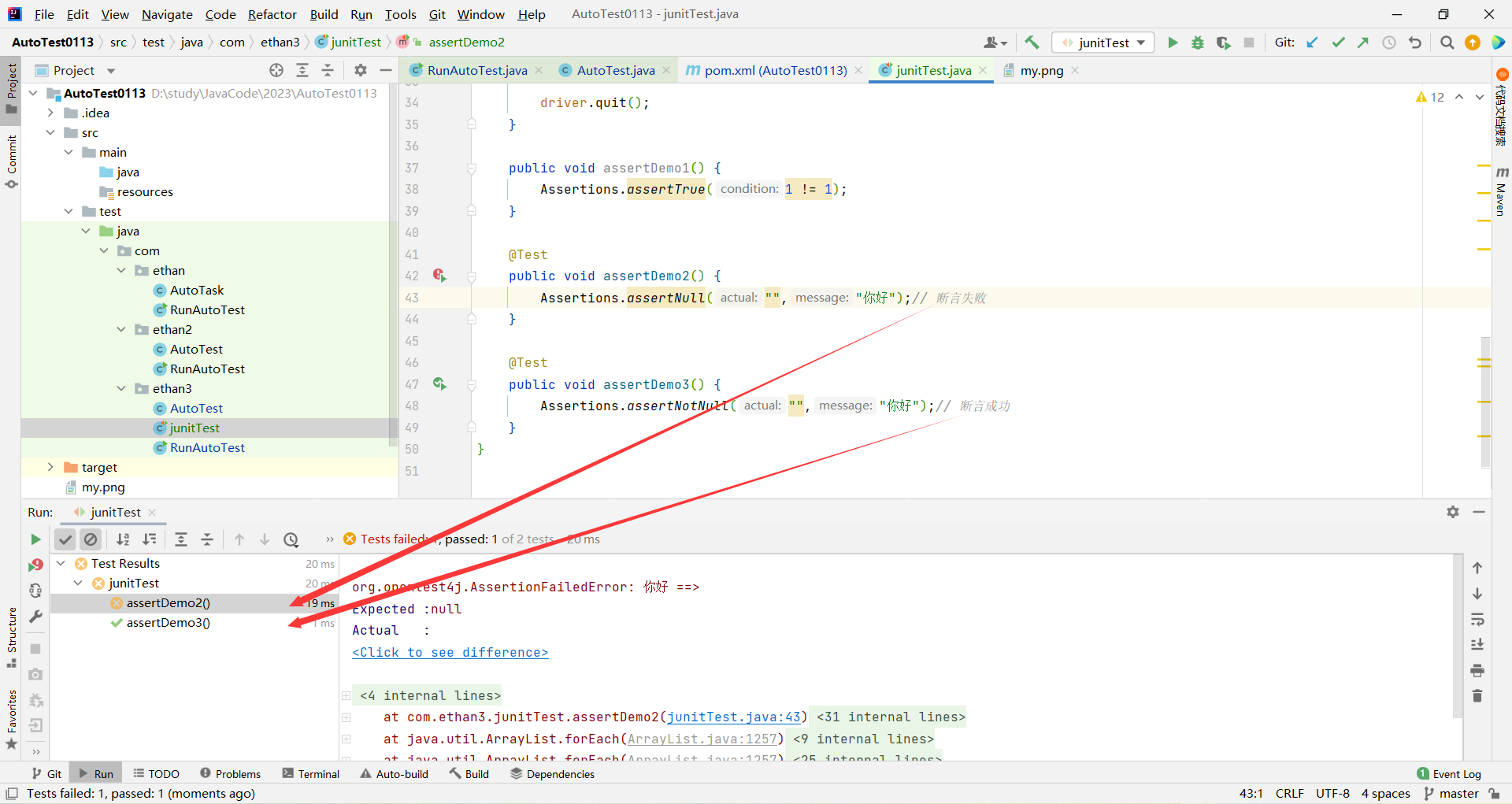Start debugging with the Debug bug icon
Screen dimensions: 1512x804
click(1198, 43)
